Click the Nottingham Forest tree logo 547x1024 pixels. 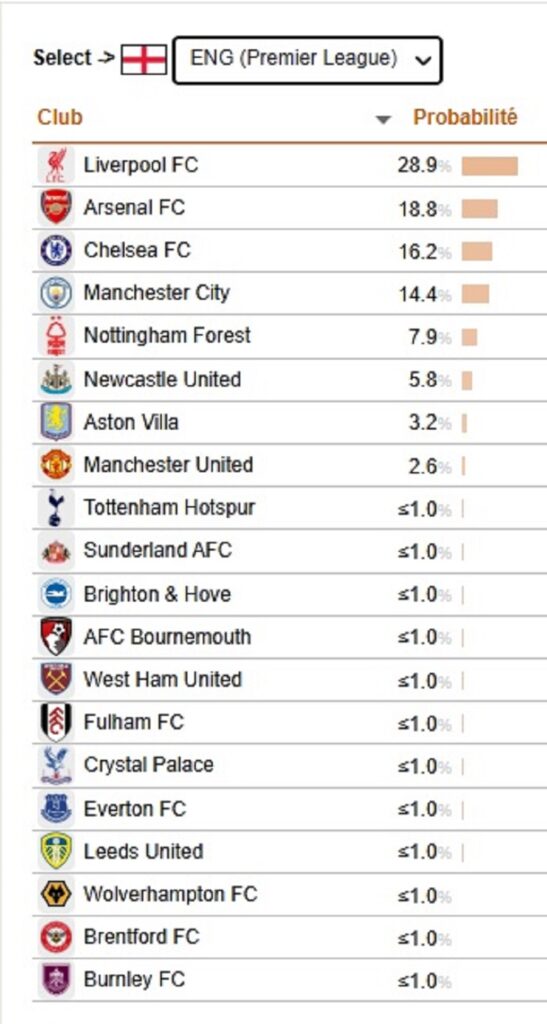pos(56,336)
